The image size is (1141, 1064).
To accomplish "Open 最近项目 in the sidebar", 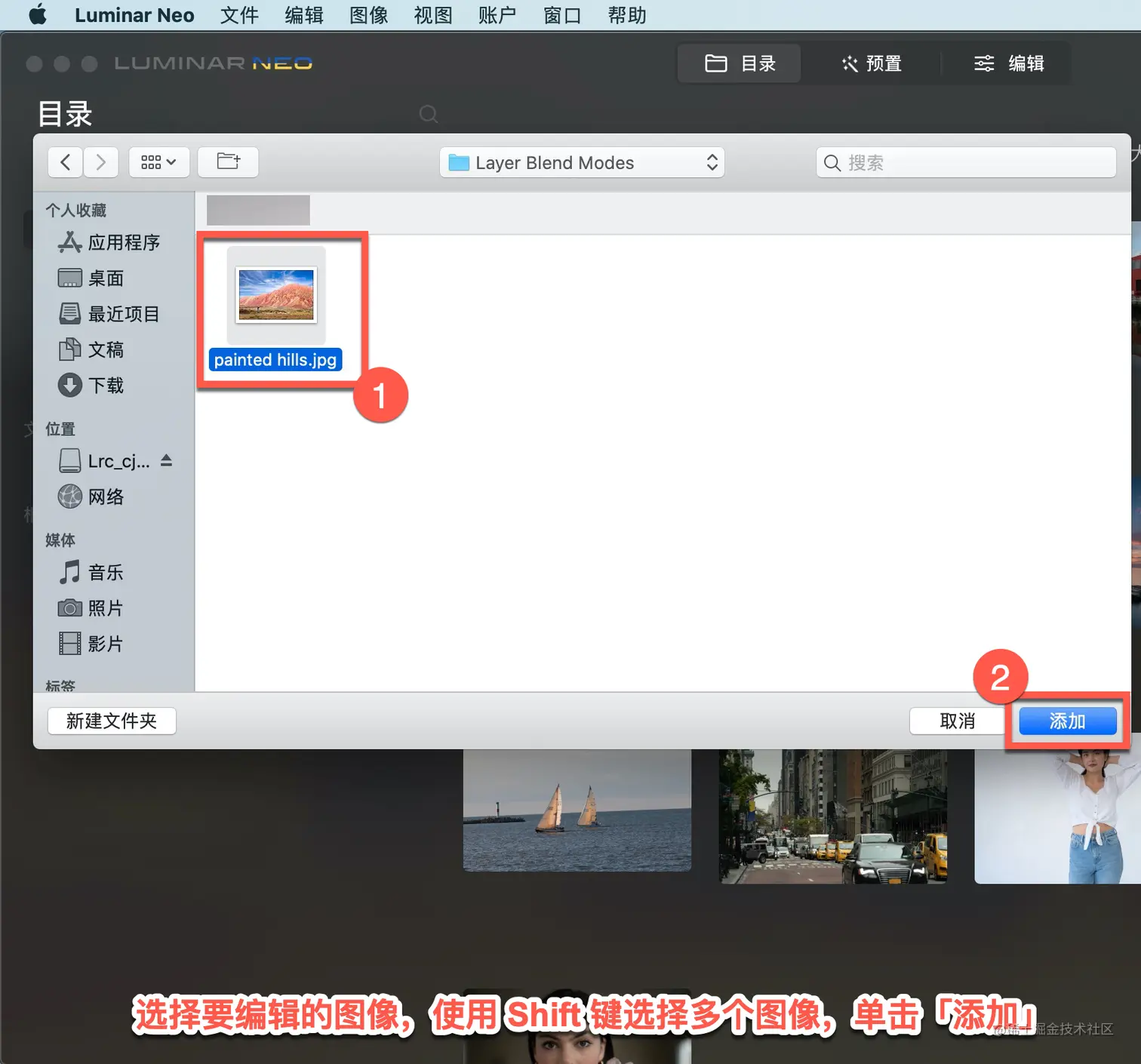I will click(109, 314).
